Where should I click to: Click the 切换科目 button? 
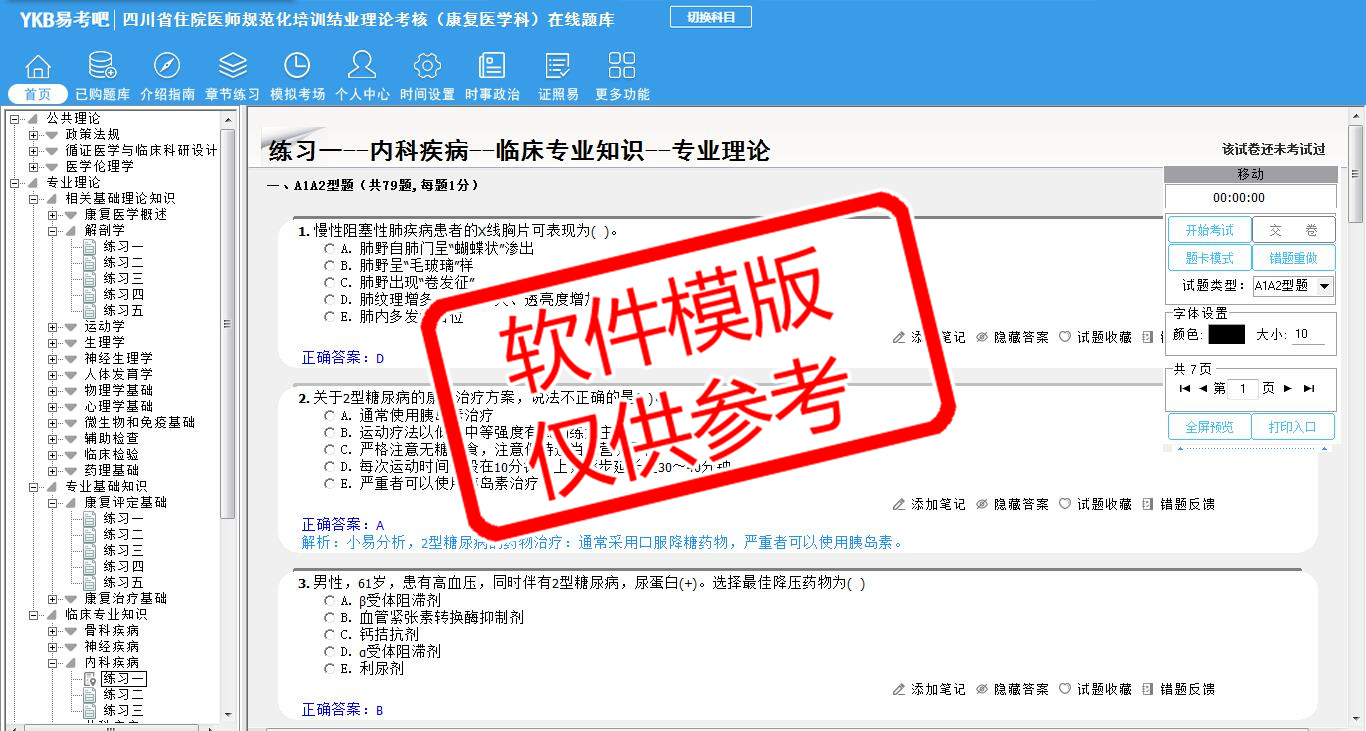tap(710, 17)
